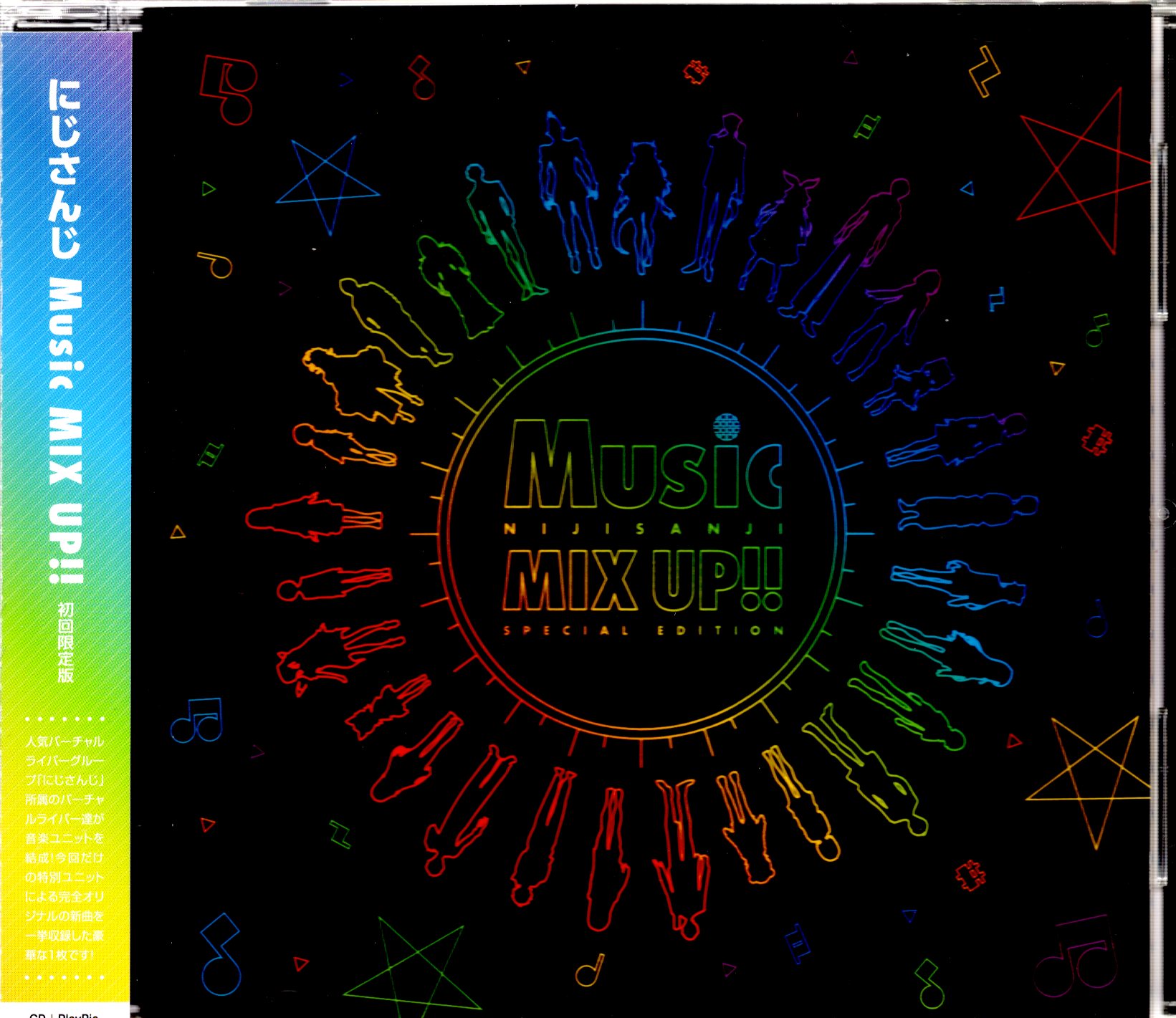Click the blue star outline near the spine

pyautogui.click(x=327, y=184)
